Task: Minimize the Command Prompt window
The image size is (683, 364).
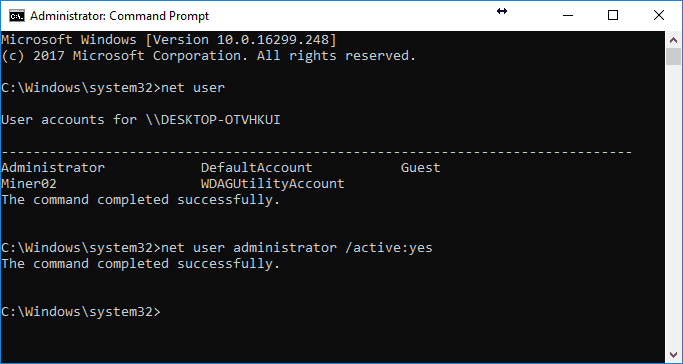Action: point(568,16)
